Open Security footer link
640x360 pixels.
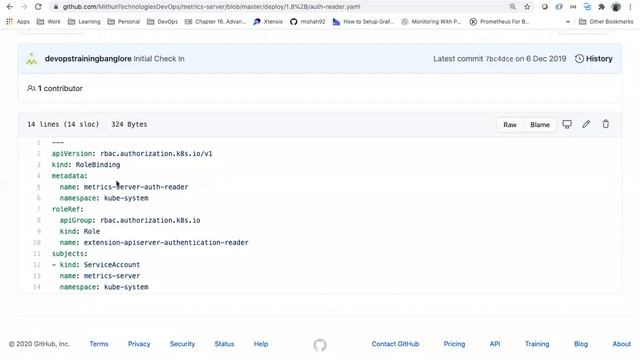tap(182, 344)
